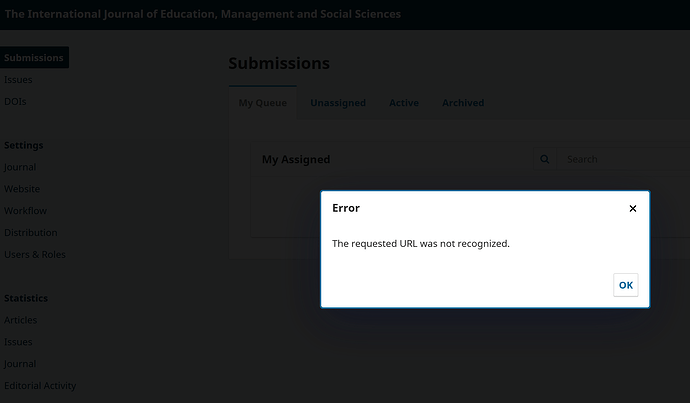View Articles statistics
This screenshot has height=403, width=690.
pyautogui.click(x=21, y=320)
